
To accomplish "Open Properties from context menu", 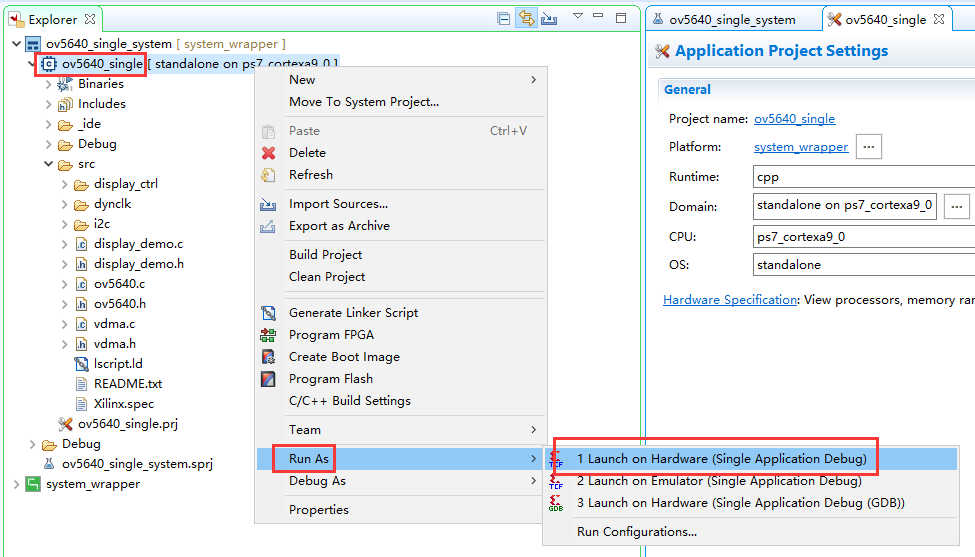I will tap(401, 510).
